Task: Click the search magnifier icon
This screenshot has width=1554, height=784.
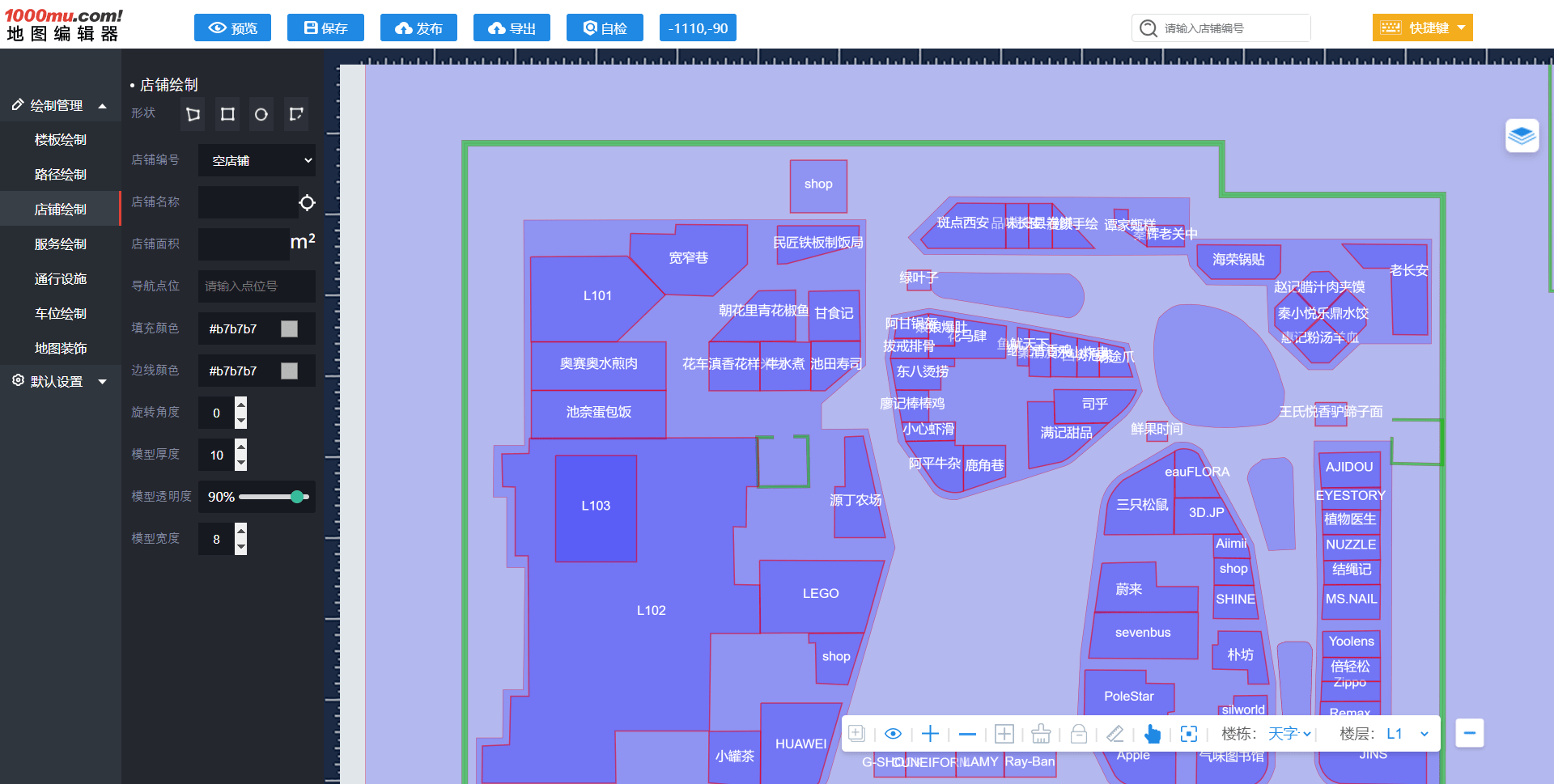Action: (1148, 28)
